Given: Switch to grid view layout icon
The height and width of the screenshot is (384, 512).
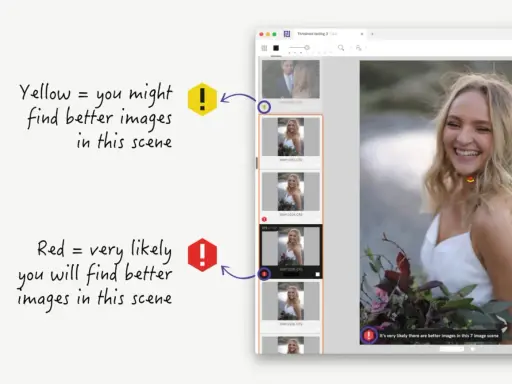Looking at the screenshot, I should click(x=264, y=48).
